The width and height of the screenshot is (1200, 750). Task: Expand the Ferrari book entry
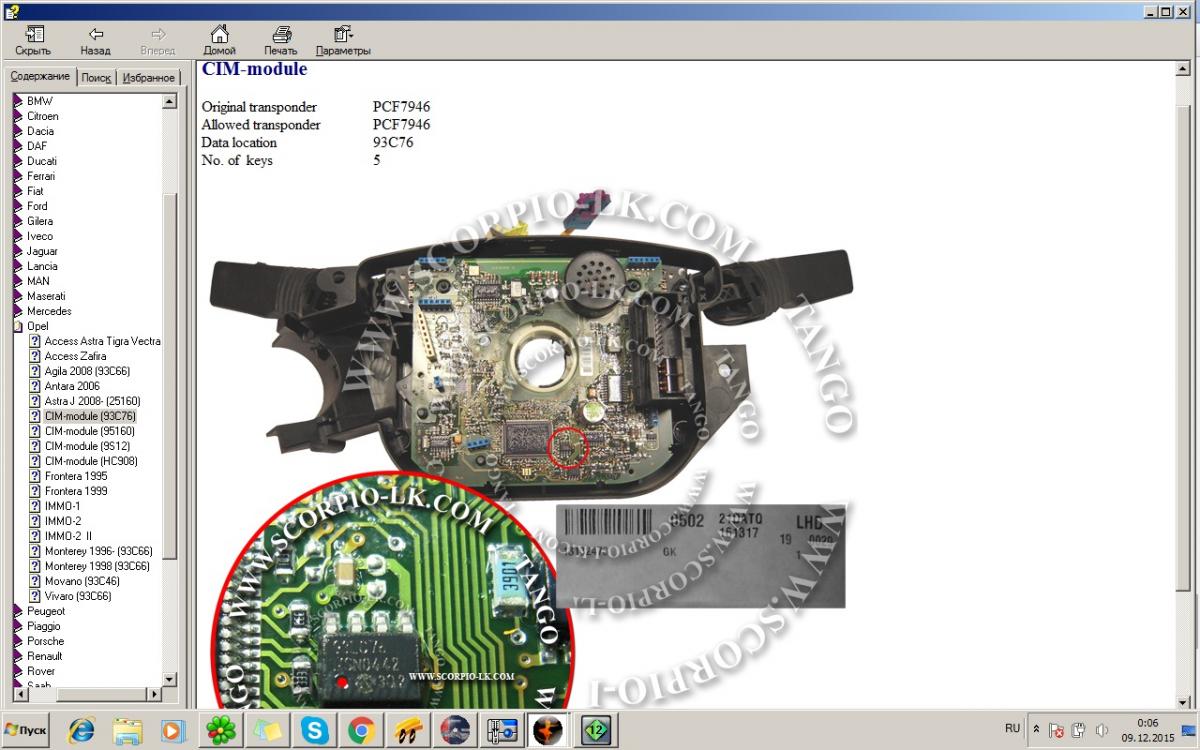(x=41, y=176)
